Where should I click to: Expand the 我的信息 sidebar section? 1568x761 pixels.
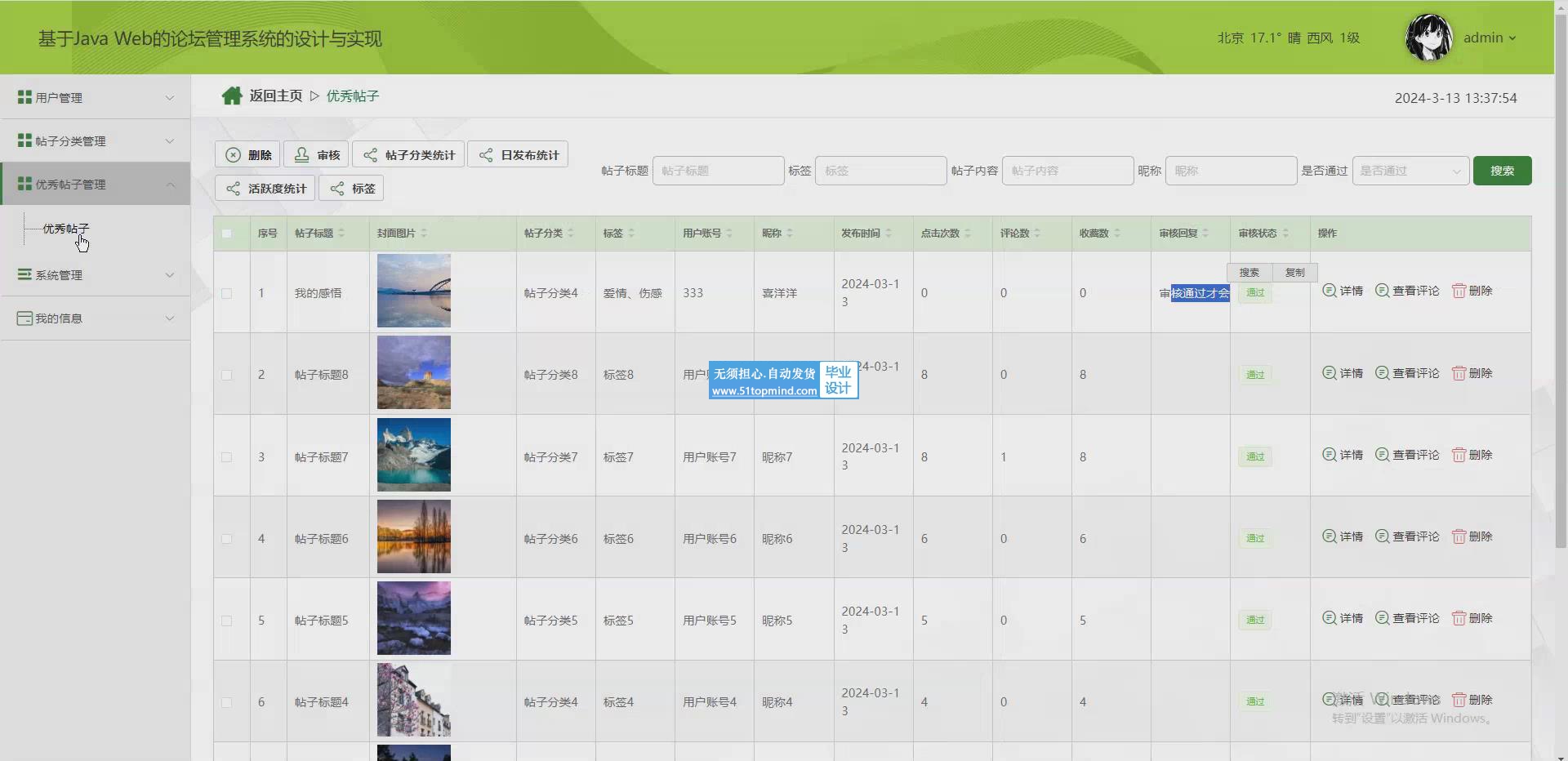(96, 318)
